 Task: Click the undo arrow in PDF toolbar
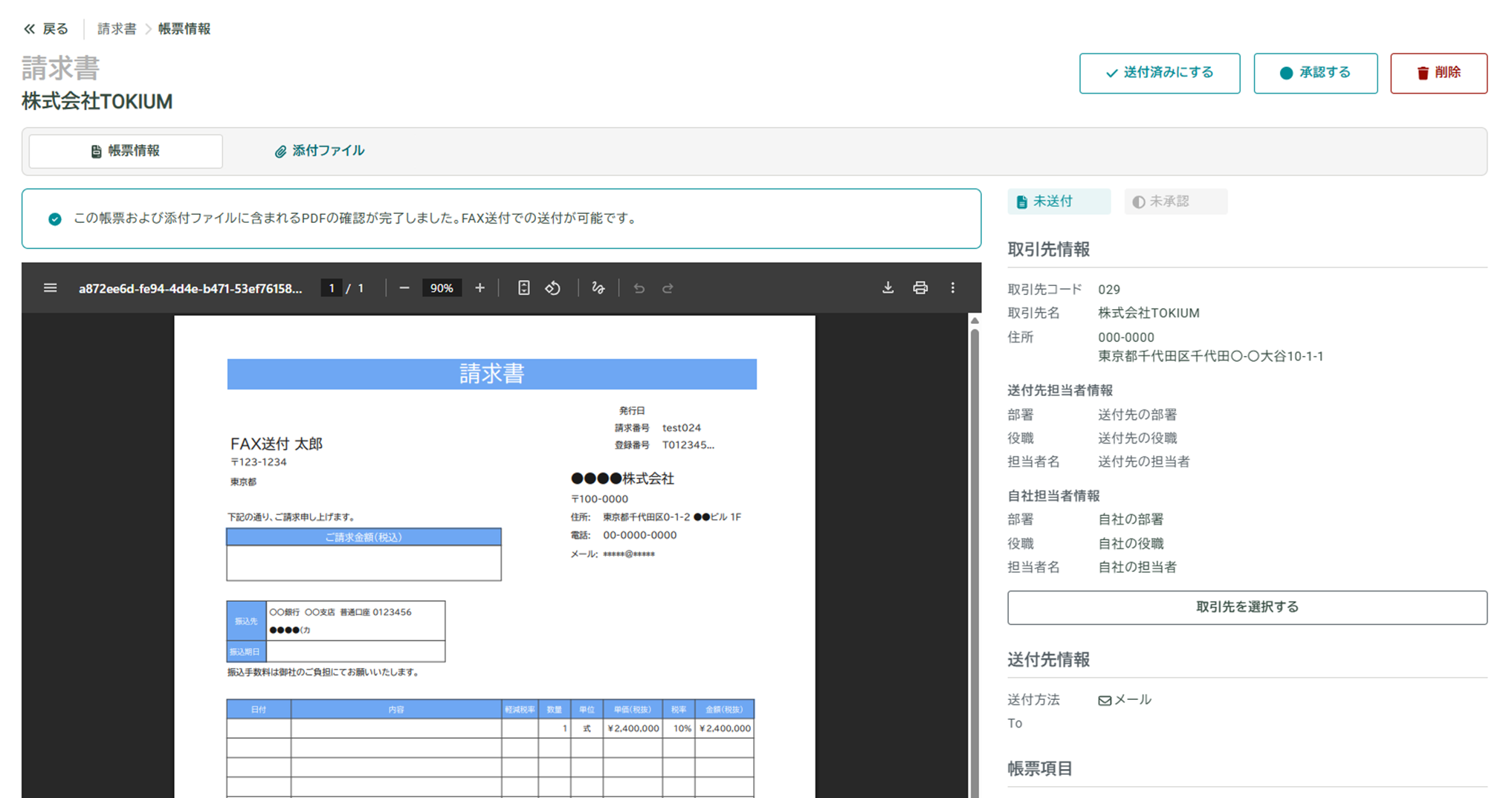(x=639, y=288)
